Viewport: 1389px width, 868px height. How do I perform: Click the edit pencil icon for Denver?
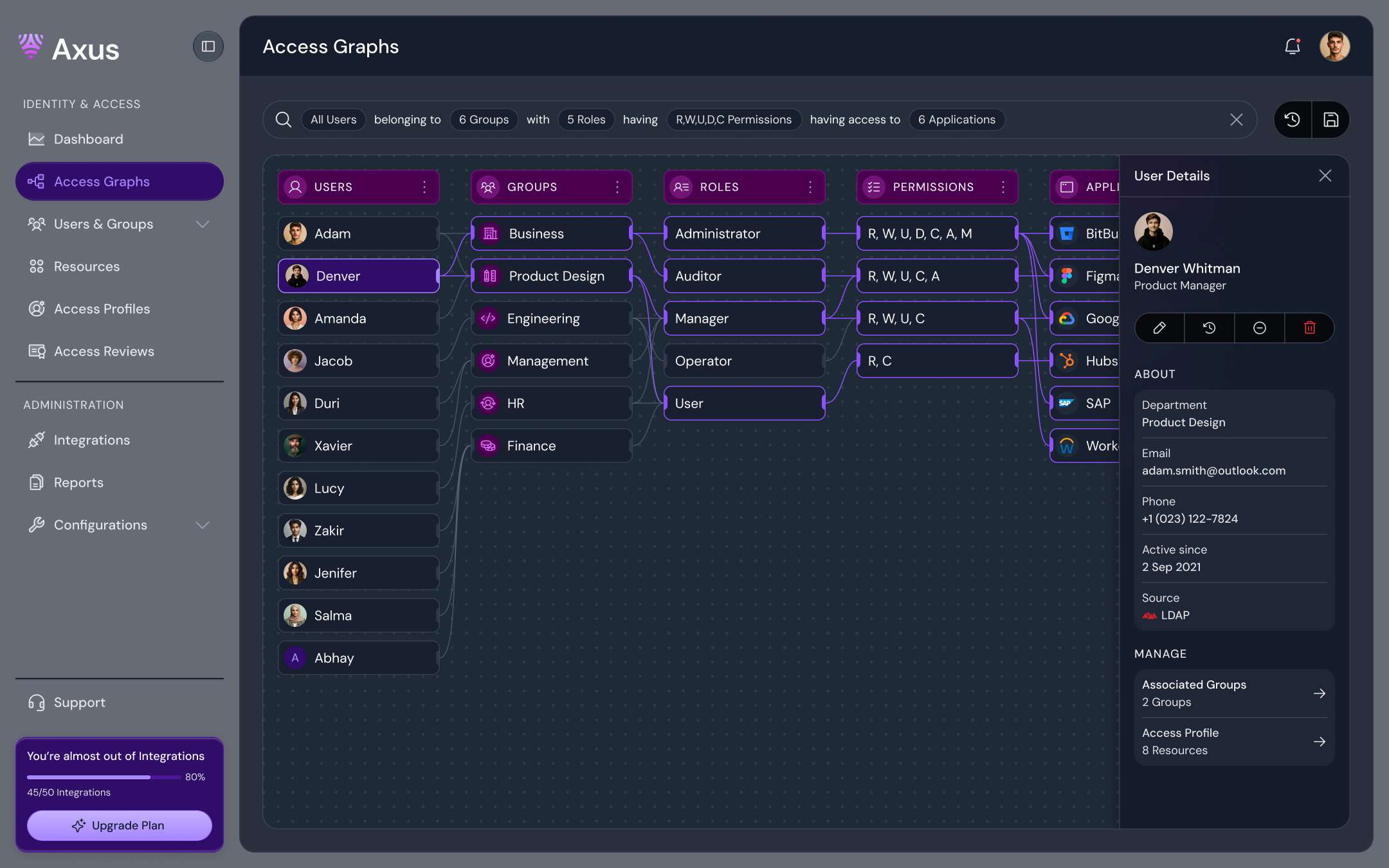pyautogui.click(x=1159, y=328)
